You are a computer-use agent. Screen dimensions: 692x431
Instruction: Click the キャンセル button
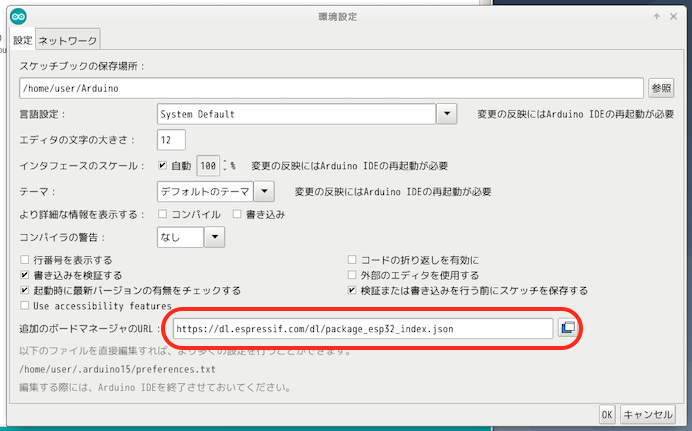(648, 413)
